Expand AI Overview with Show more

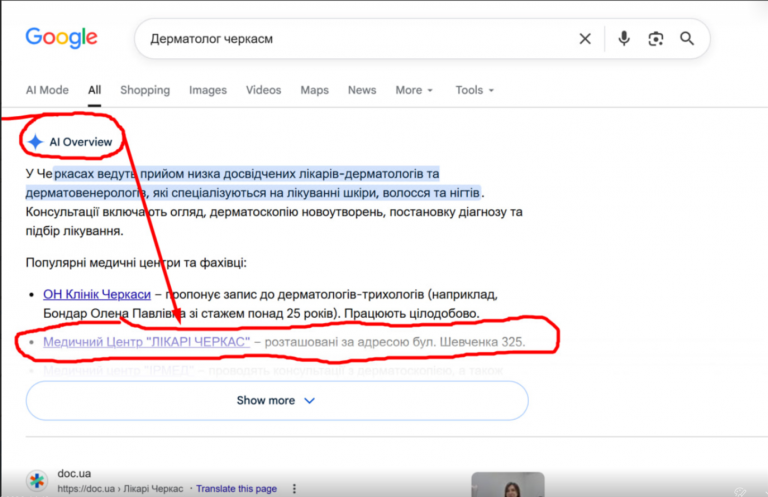click(277, 401)
